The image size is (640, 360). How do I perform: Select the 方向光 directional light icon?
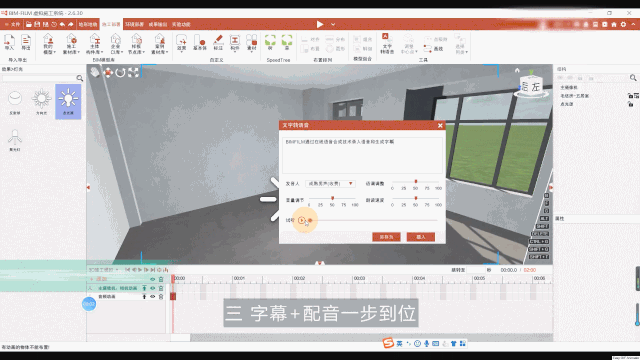coord(42,102)
